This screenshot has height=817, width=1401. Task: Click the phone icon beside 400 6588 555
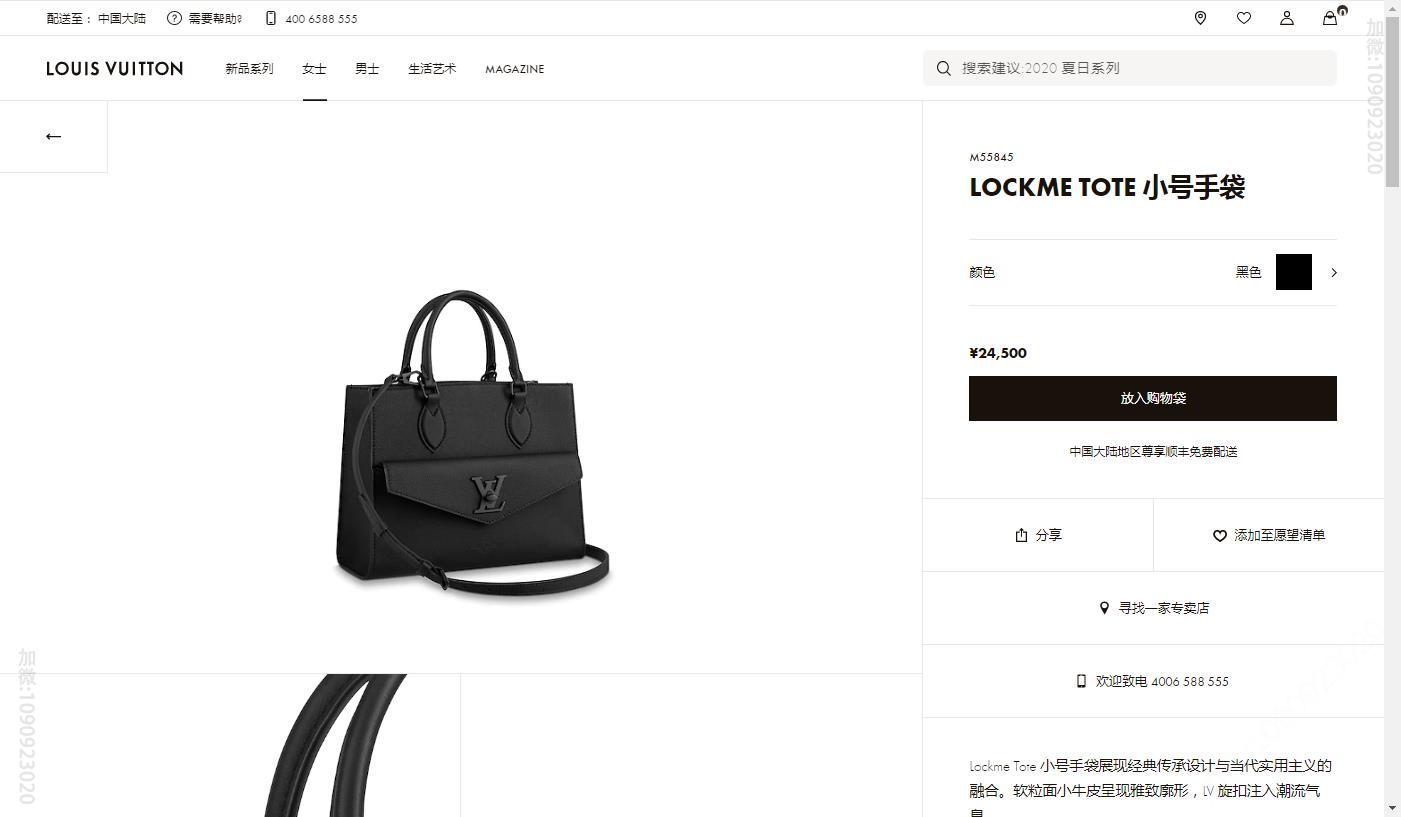pyautogui.click(x=271, y=18)
